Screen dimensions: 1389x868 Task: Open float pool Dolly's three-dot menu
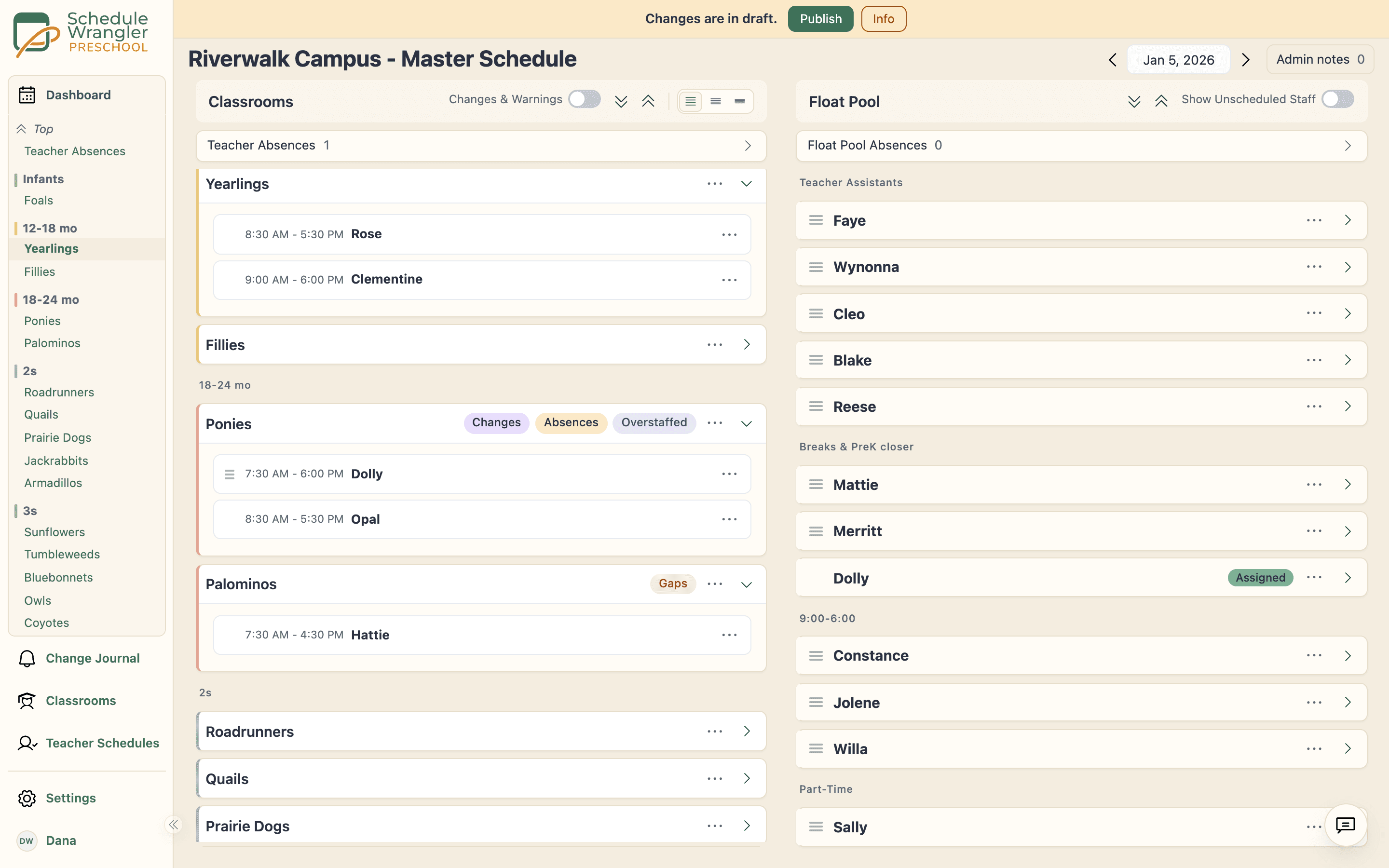[1314, 578]
